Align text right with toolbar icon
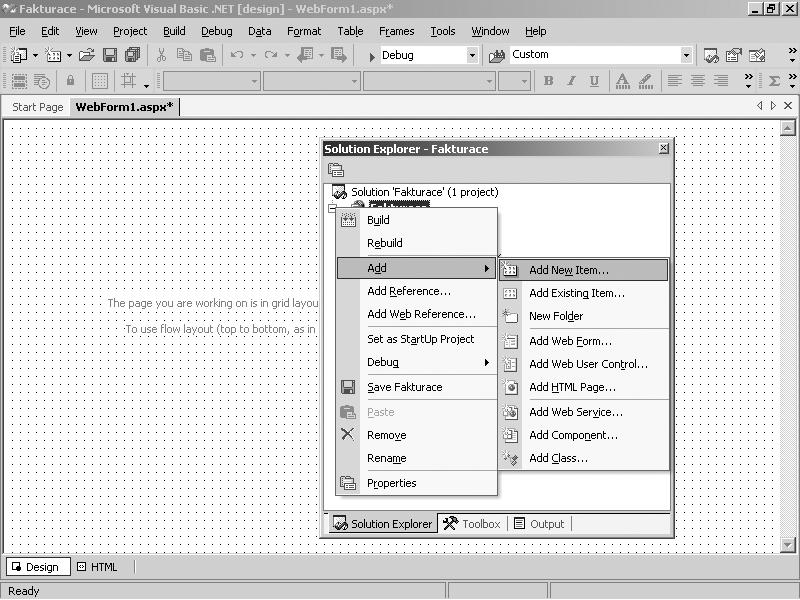 [720, 81]
